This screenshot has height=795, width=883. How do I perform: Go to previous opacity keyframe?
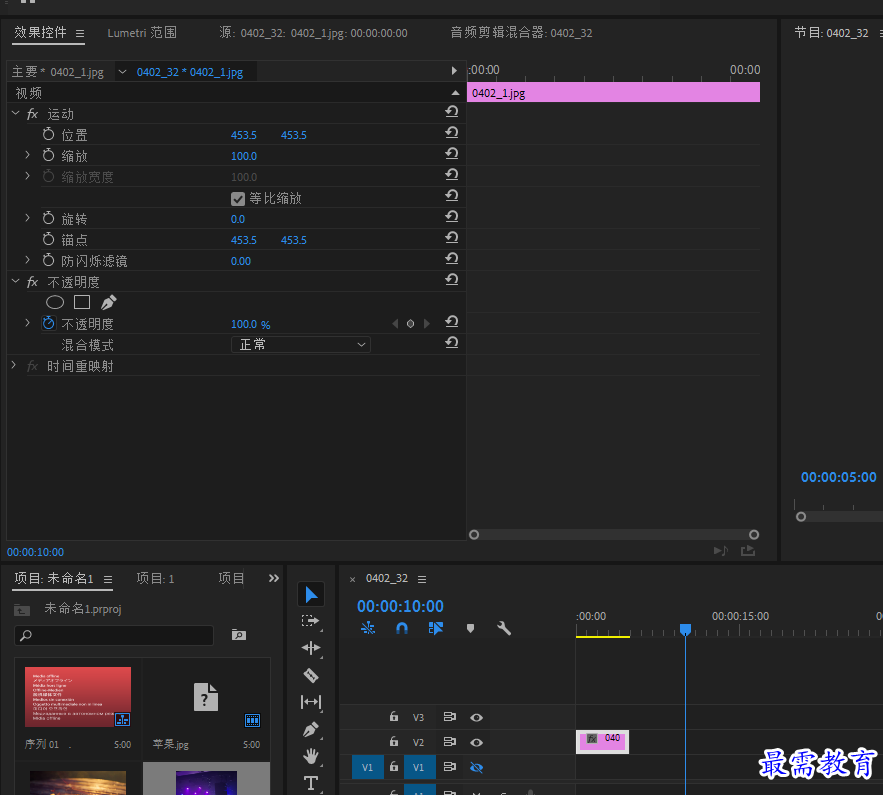[x=395, y=324]
